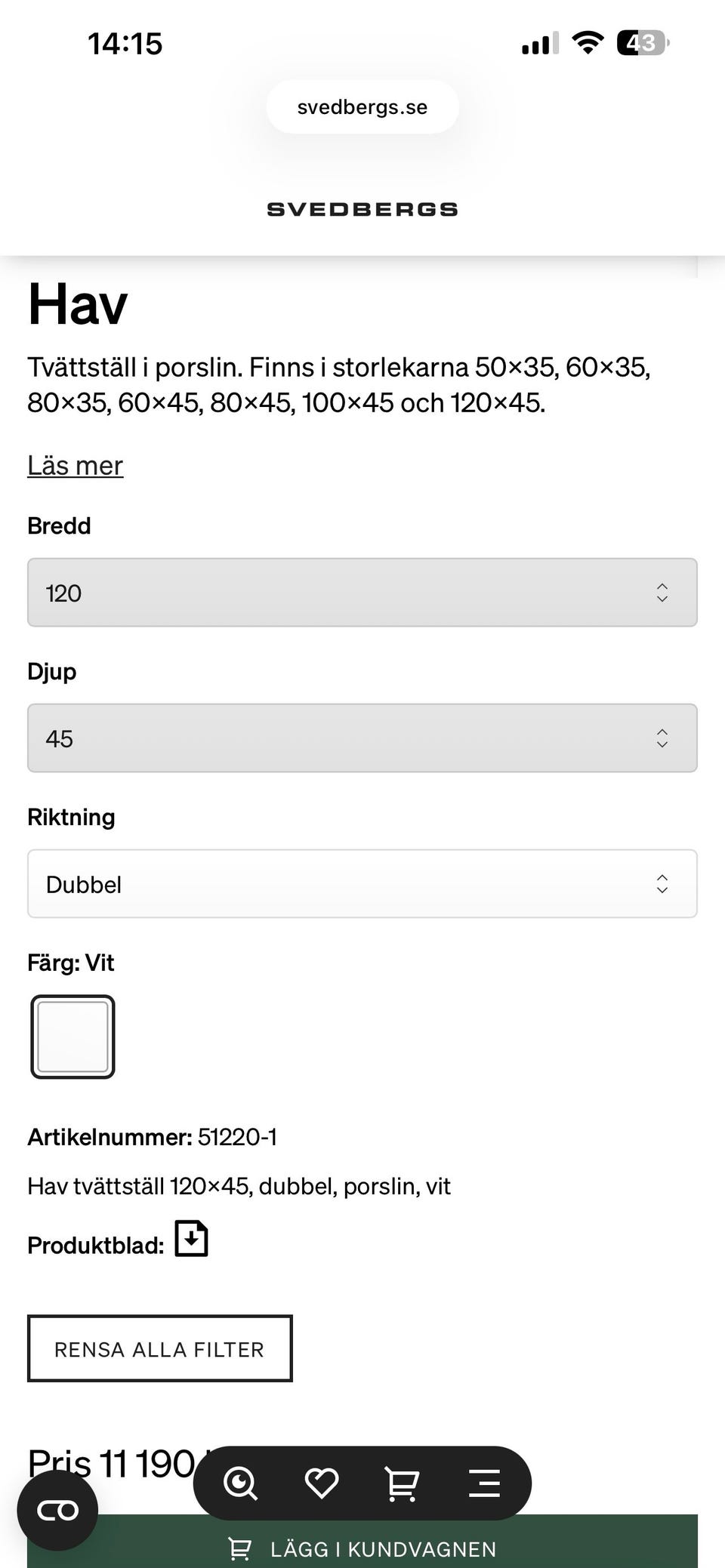Screen dimensions: 725x1568
Task: Expand the Riktning dropdown set to Dubbel
Action: pyautogui.click(x=362, y=884)
